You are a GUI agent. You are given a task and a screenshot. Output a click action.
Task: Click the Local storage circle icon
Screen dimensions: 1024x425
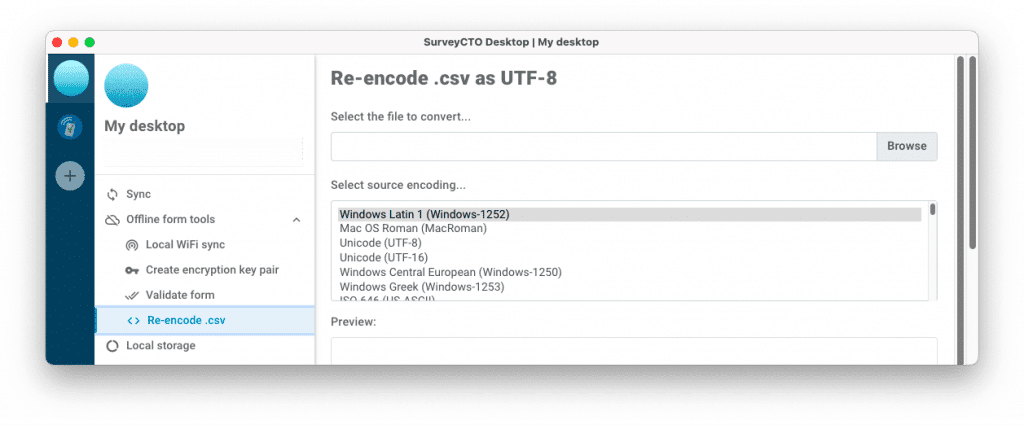[112, 346]
